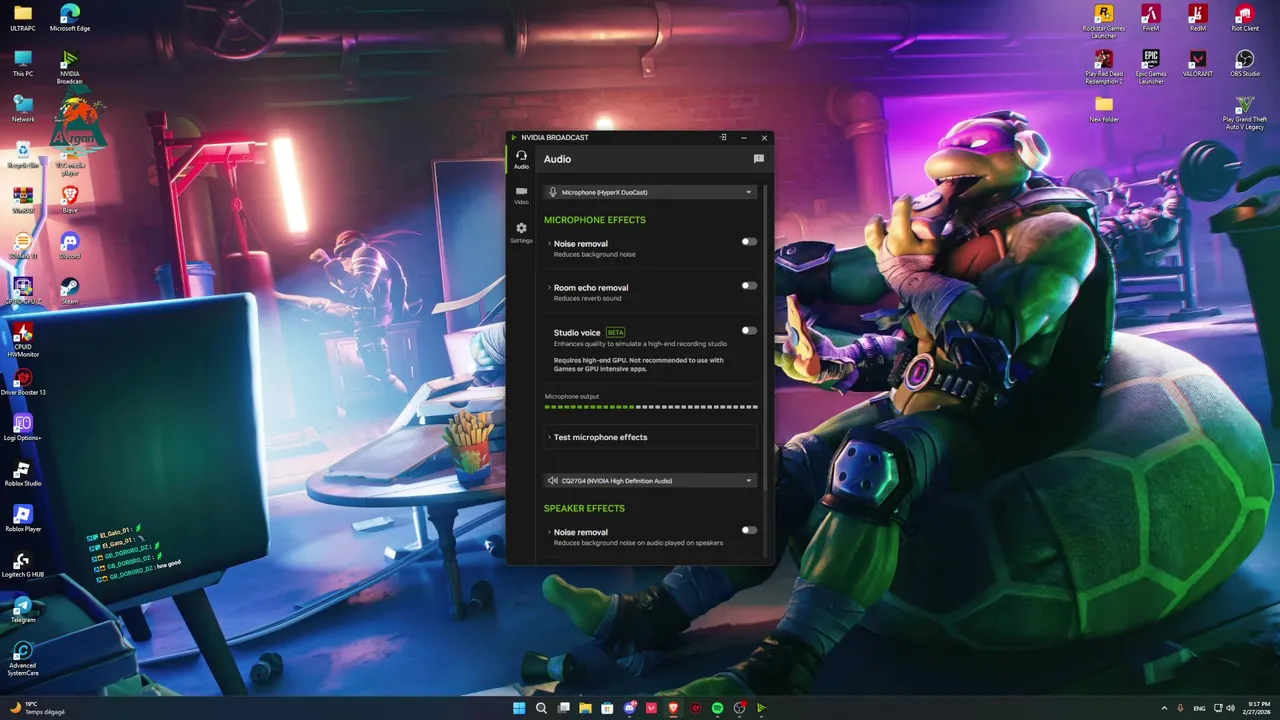Open clock showing 9:17 PM
The width and height of the screenshot is (1280, 720).
point(1258,708)
